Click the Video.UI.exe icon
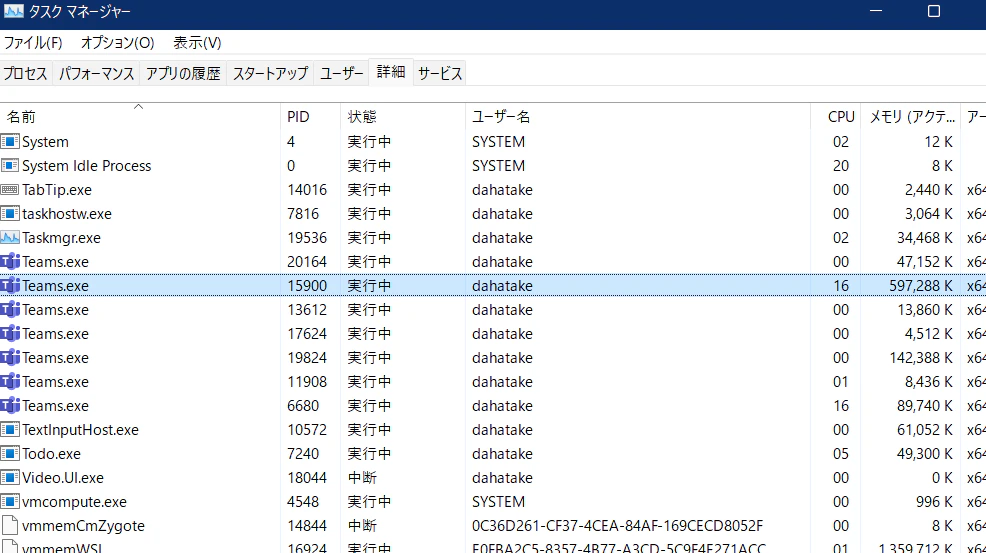 [10, 478]
